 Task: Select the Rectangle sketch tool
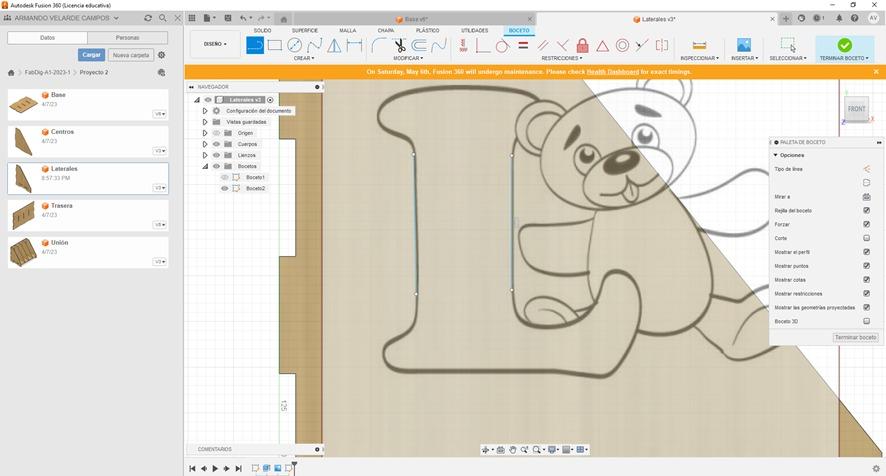[x=275, y=45]
